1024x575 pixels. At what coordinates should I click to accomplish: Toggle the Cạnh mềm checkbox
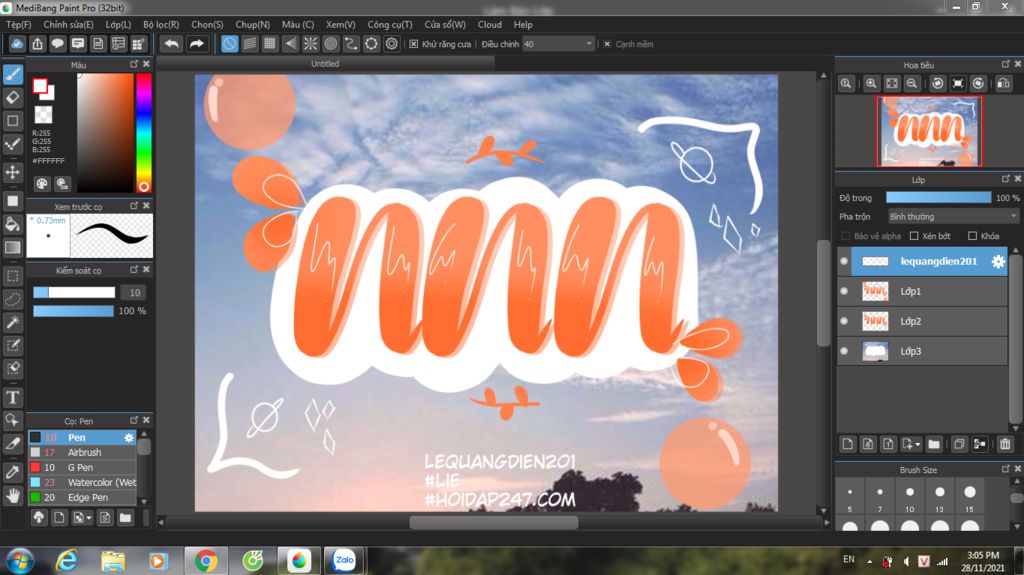607,44
